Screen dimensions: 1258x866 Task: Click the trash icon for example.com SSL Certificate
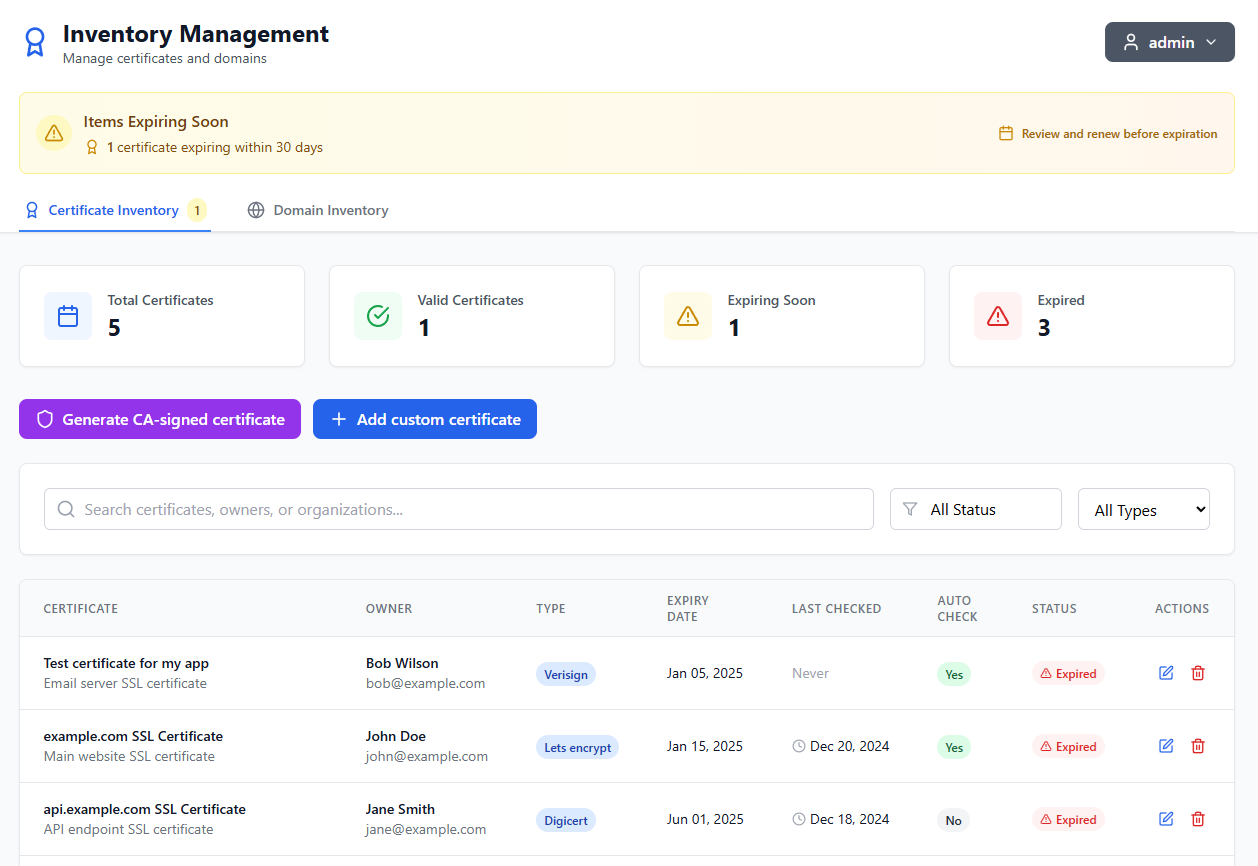pos(1198,746)
